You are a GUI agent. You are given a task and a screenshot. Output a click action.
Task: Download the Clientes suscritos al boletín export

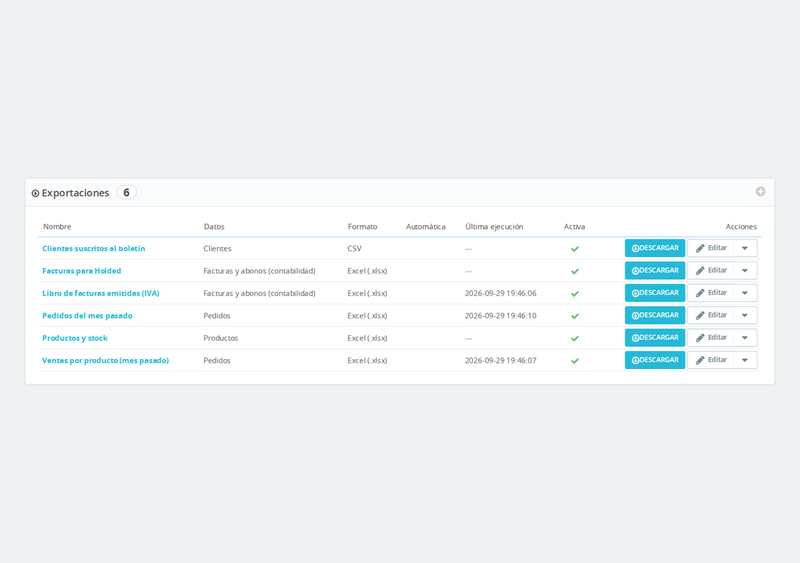tap(655, 248)
